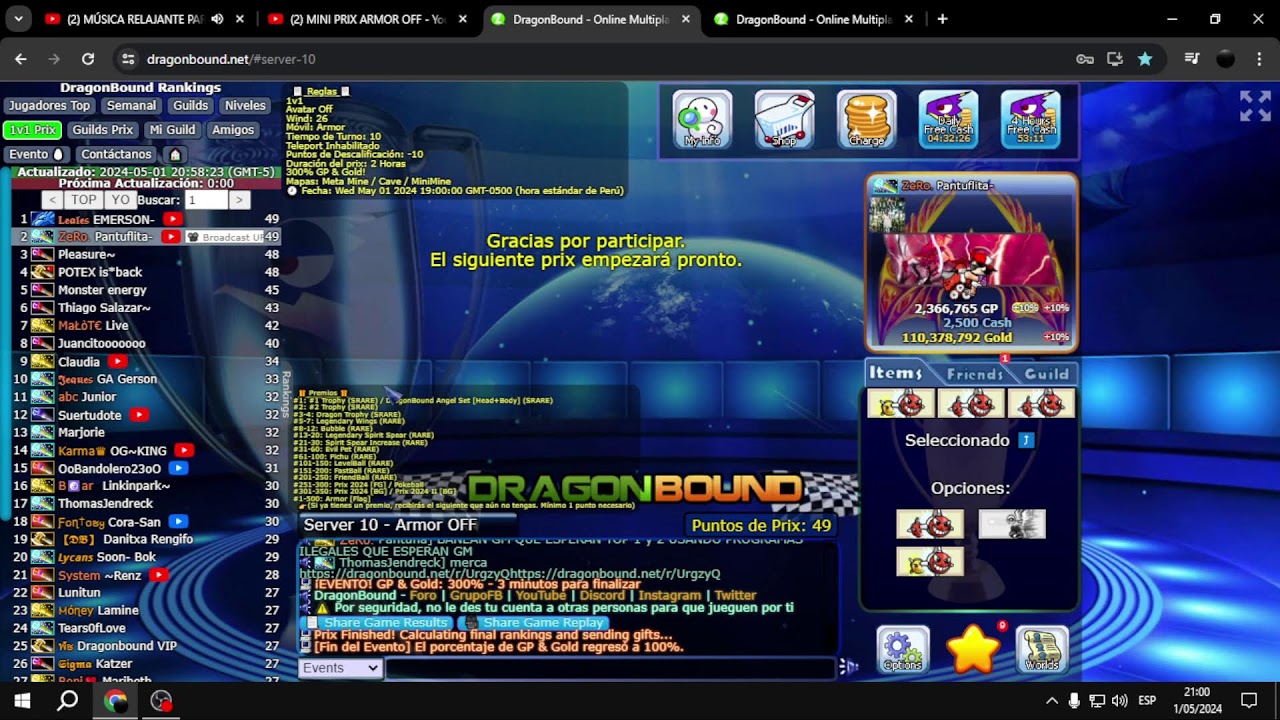Open Suertudote's YouTube icon
Screen dimensions: 1280x720
[x=139, y=415]
